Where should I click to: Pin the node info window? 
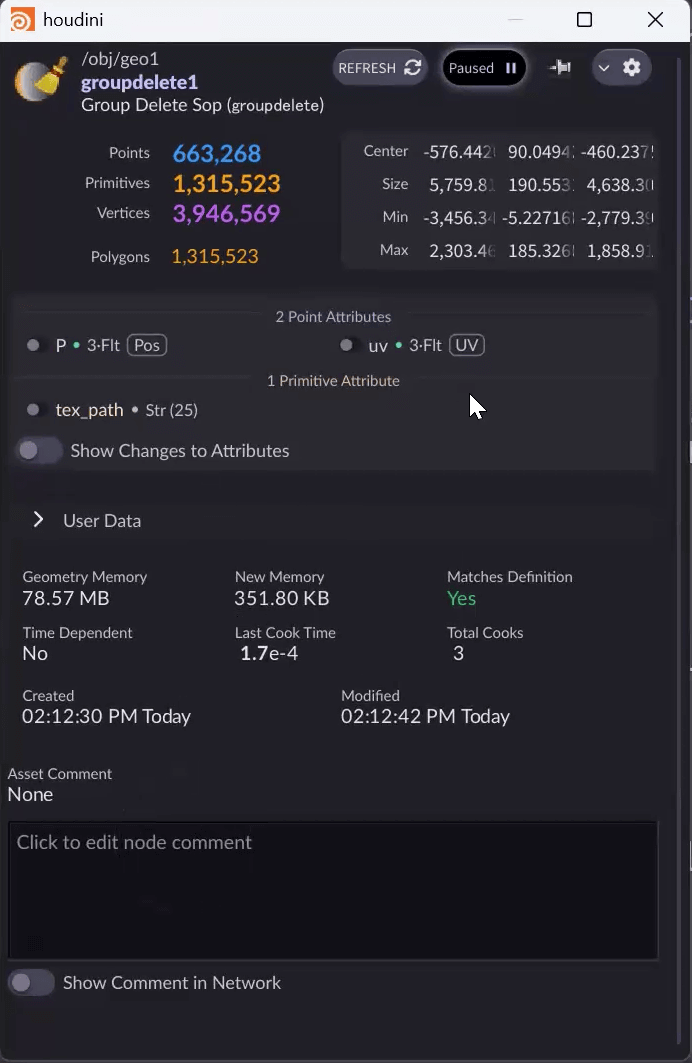[x=560, y=68]
